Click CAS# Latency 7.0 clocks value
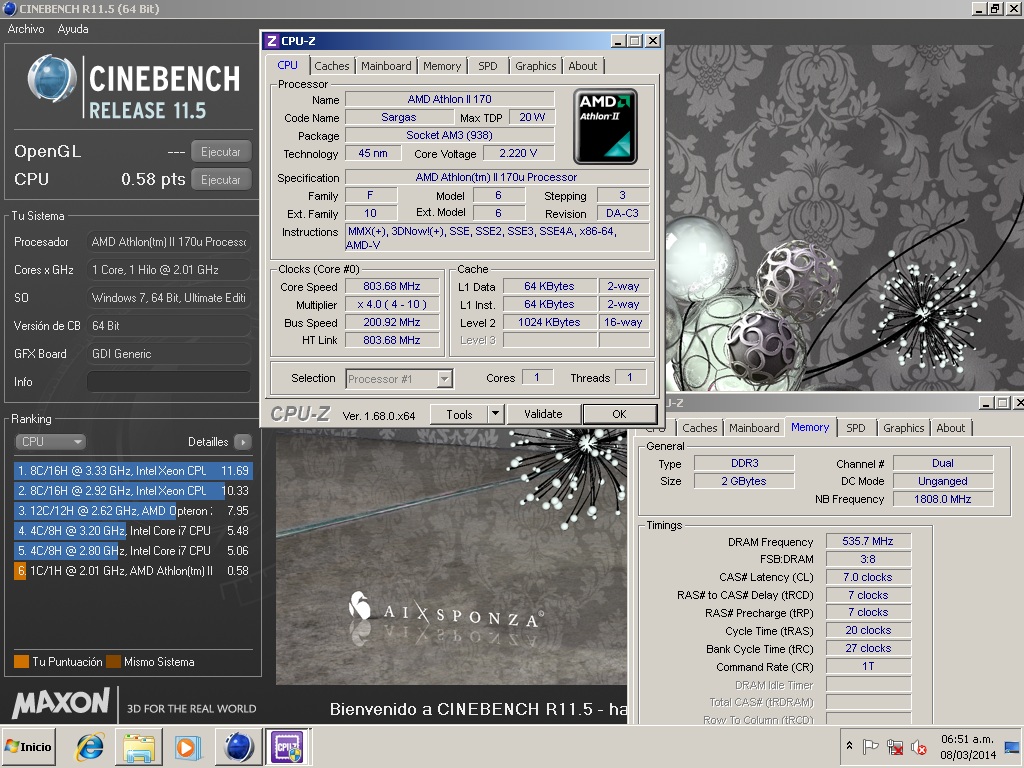 [x=868, y=577]
